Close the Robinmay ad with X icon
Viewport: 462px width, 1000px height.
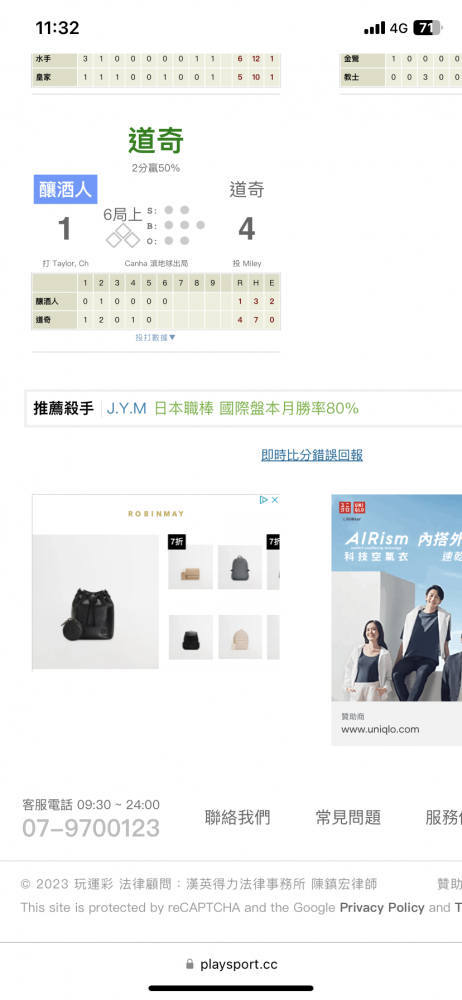275,500
